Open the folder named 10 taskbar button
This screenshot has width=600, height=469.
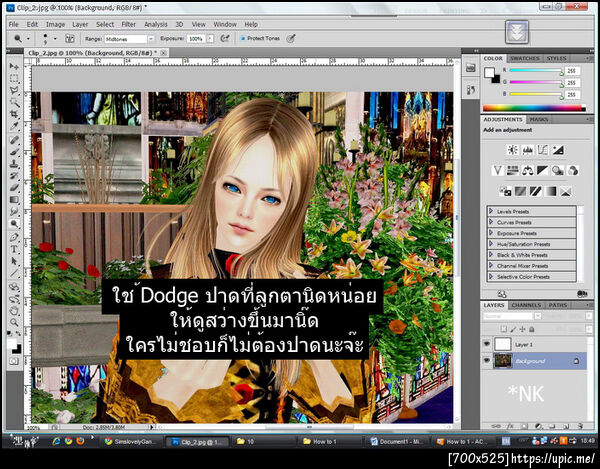click(x=264, y=441)
